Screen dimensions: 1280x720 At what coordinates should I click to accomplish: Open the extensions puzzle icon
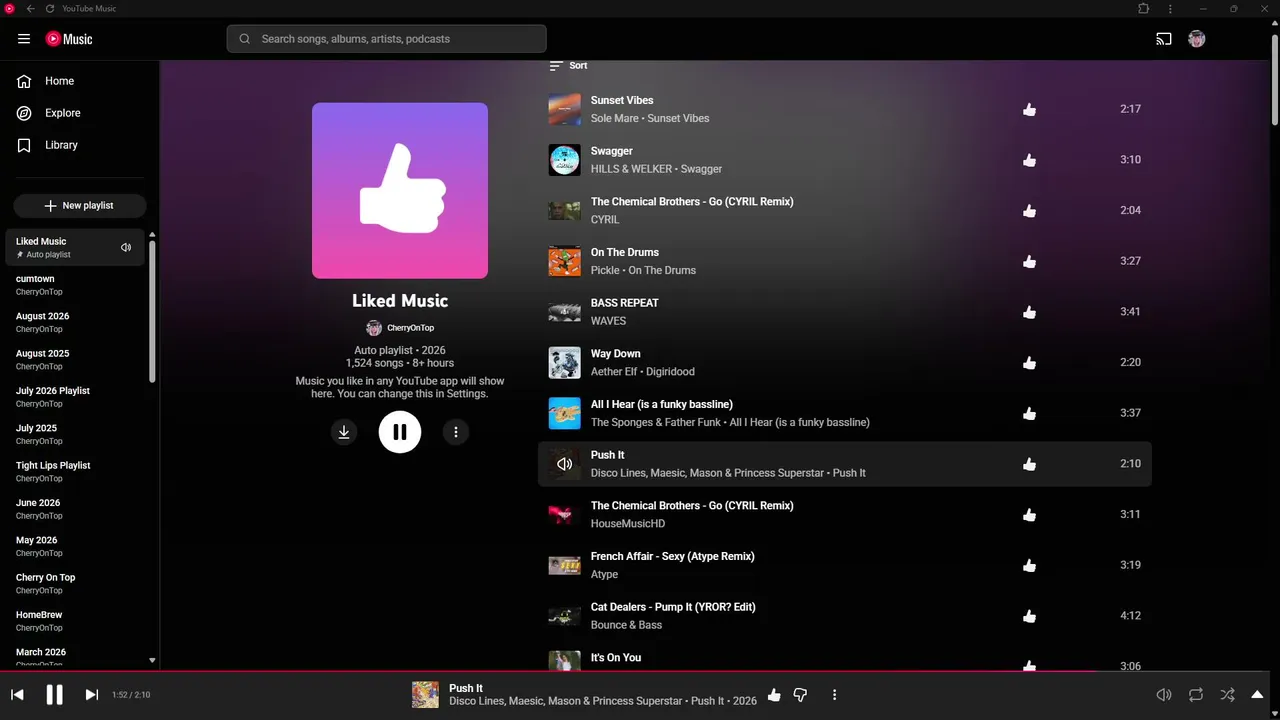tap(1144, 9)
